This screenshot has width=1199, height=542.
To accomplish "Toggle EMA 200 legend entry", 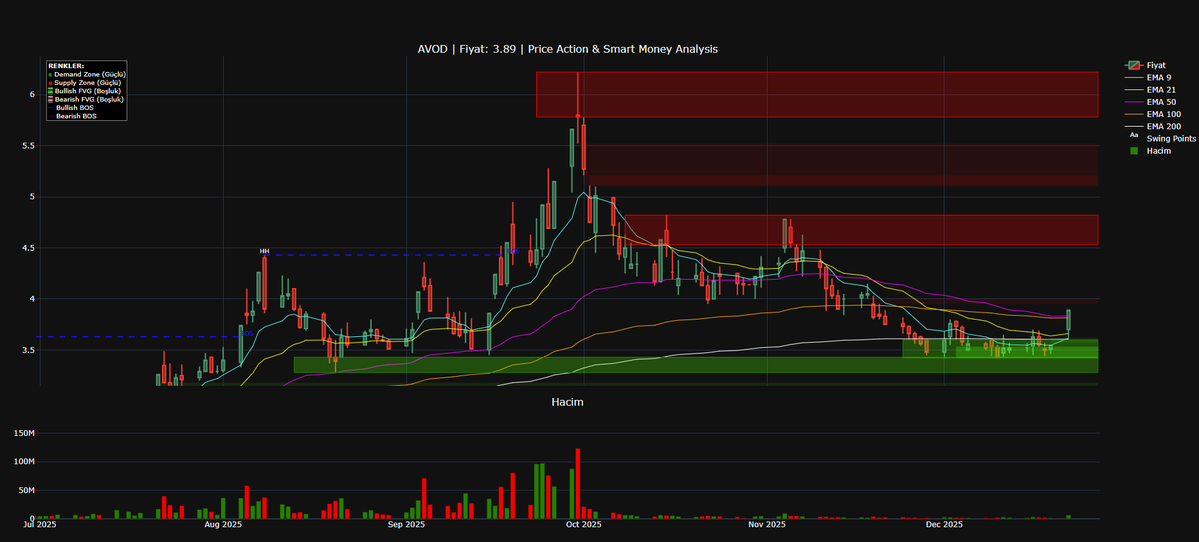I will coord(1152,126).
